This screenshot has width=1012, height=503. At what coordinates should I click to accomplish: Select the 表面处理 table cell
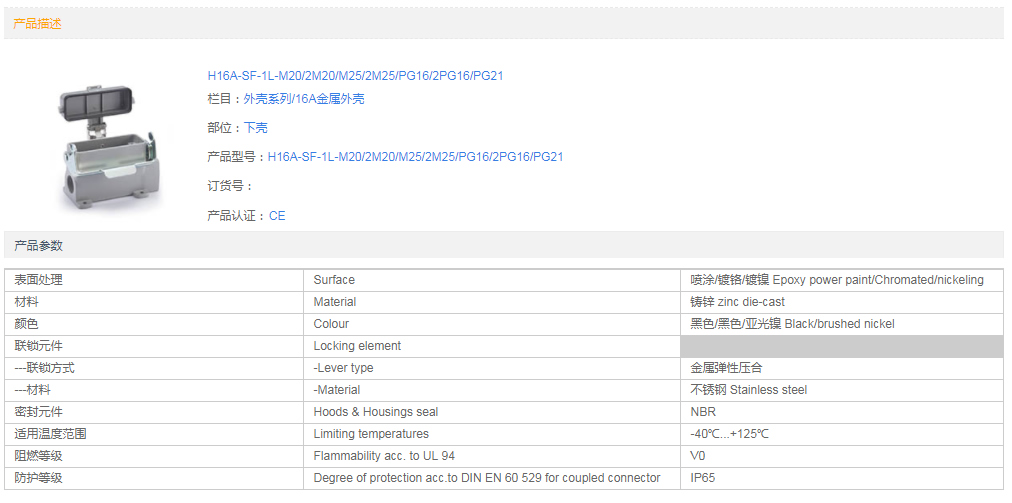[39, 280]
